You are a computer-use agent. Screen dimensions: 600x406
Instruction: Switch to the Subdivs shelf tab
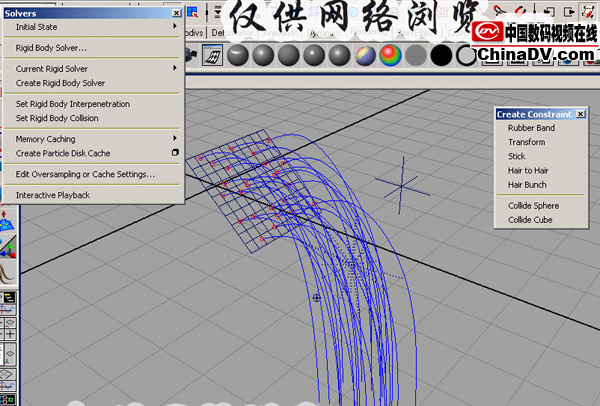click(195, 33)
